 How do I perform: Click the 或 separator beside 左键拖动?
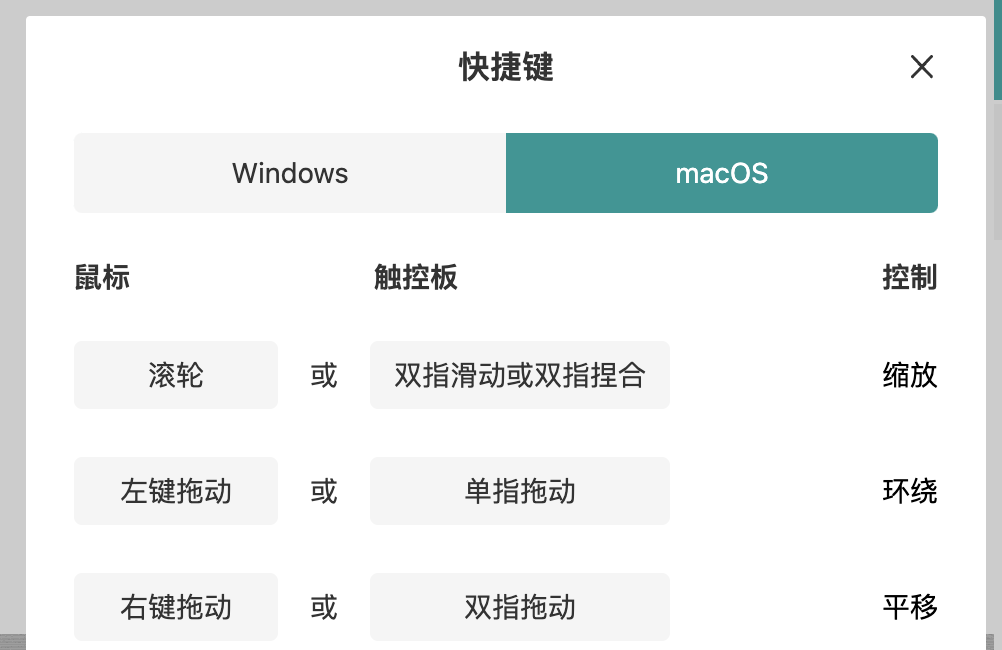(x=324, y=491)
